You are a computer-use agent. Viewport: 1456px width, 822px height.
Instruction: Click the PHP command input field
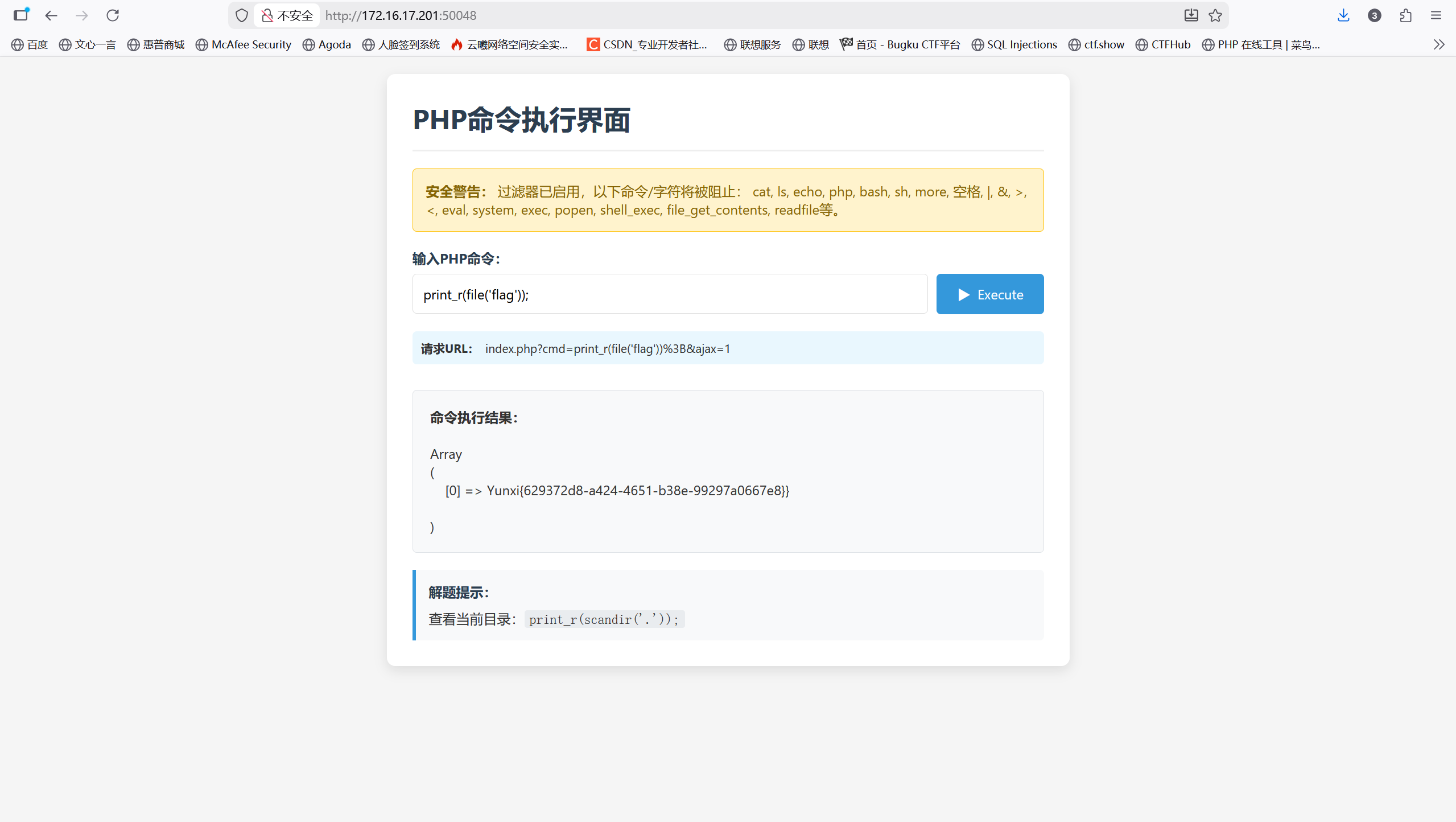click(670, 294)
